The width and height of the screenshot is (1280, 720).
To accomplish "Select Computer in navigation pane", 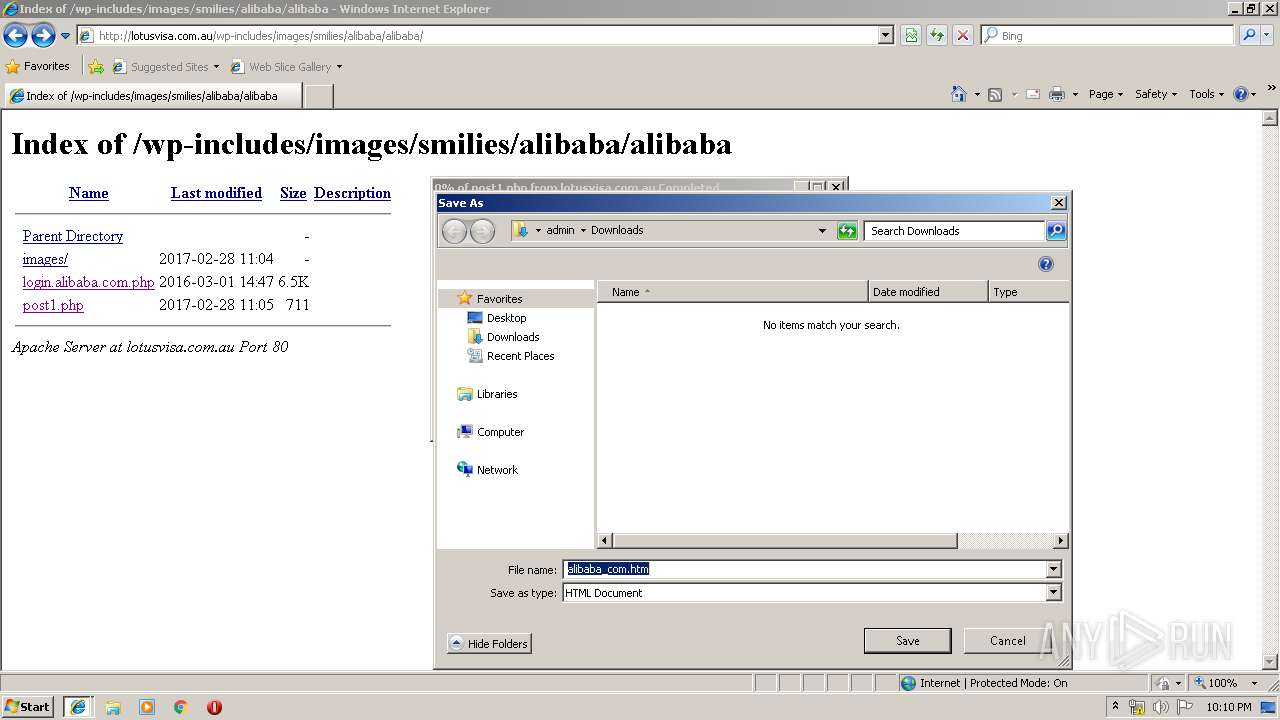I will pyautogui.click(x=491, y=432).
